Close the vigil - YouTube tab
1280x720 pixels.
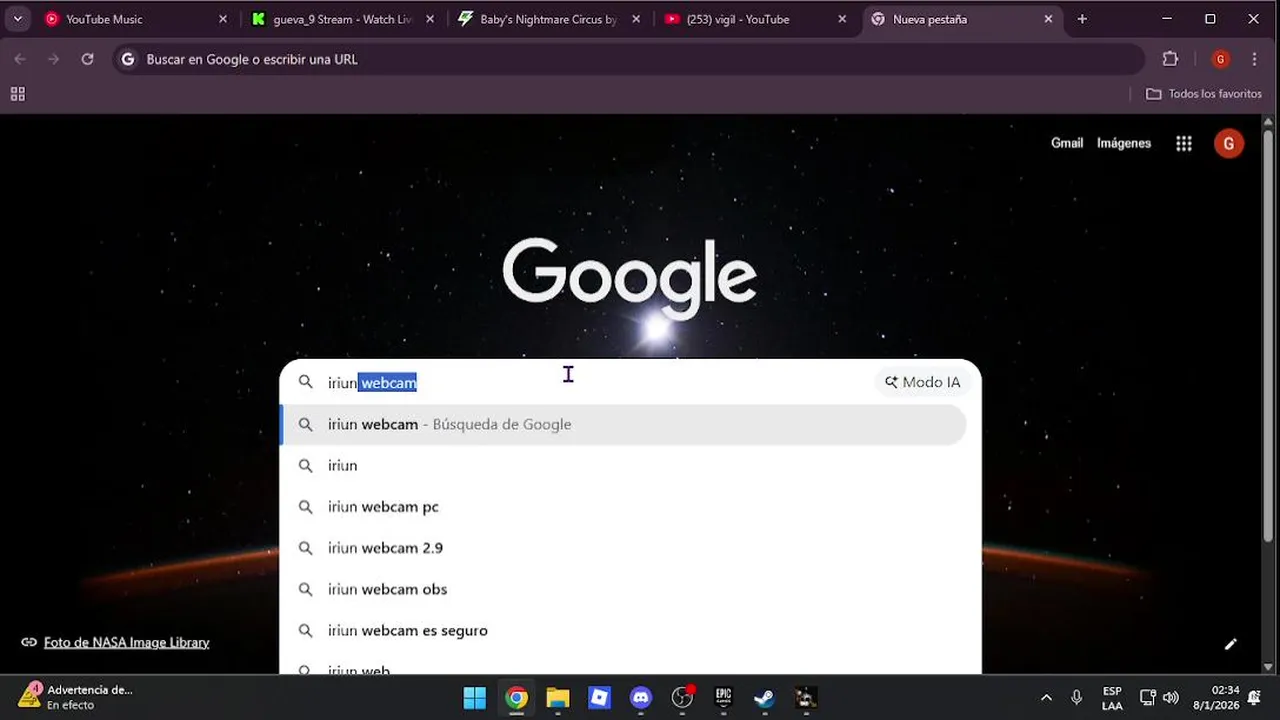pos(842,19)
